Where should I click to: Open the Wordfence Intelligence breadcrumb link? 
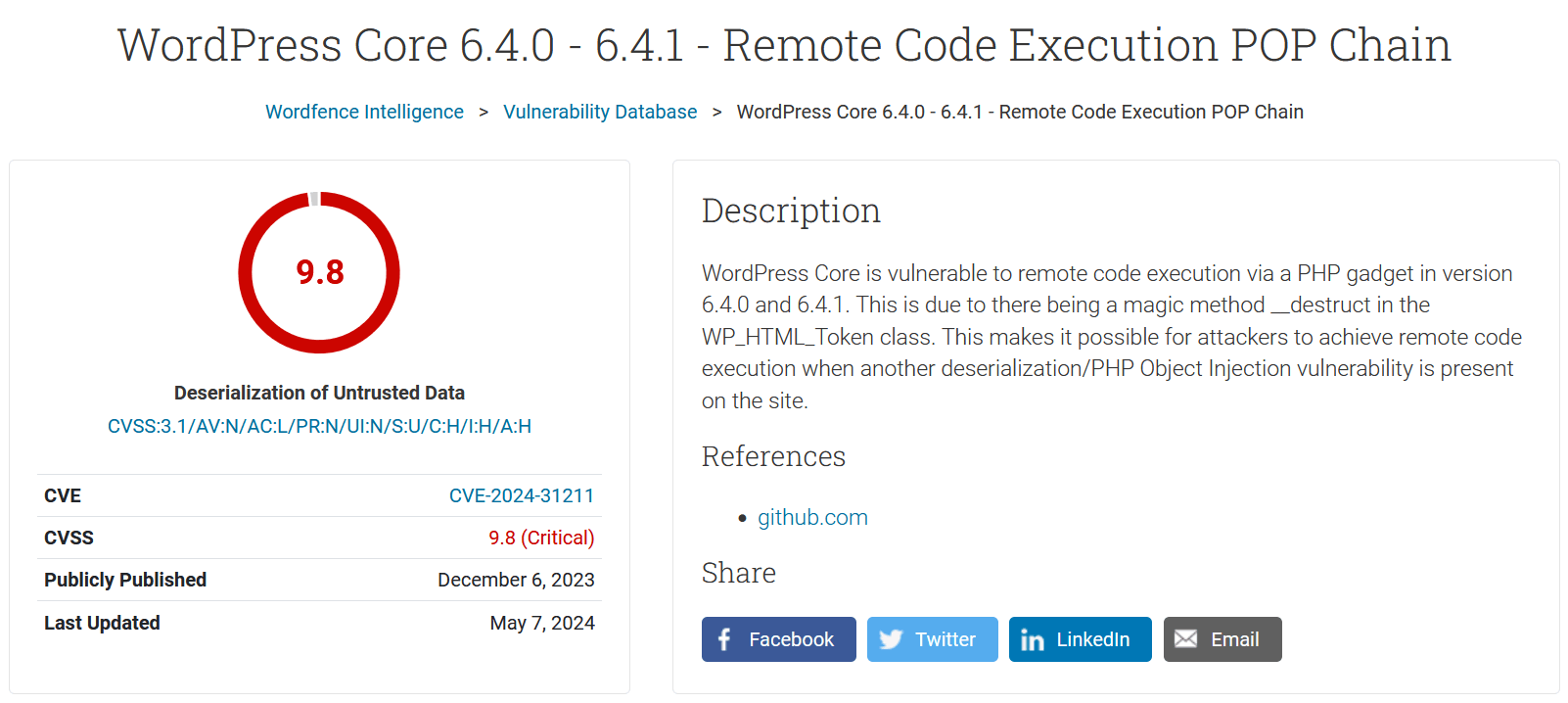point(364,112)
